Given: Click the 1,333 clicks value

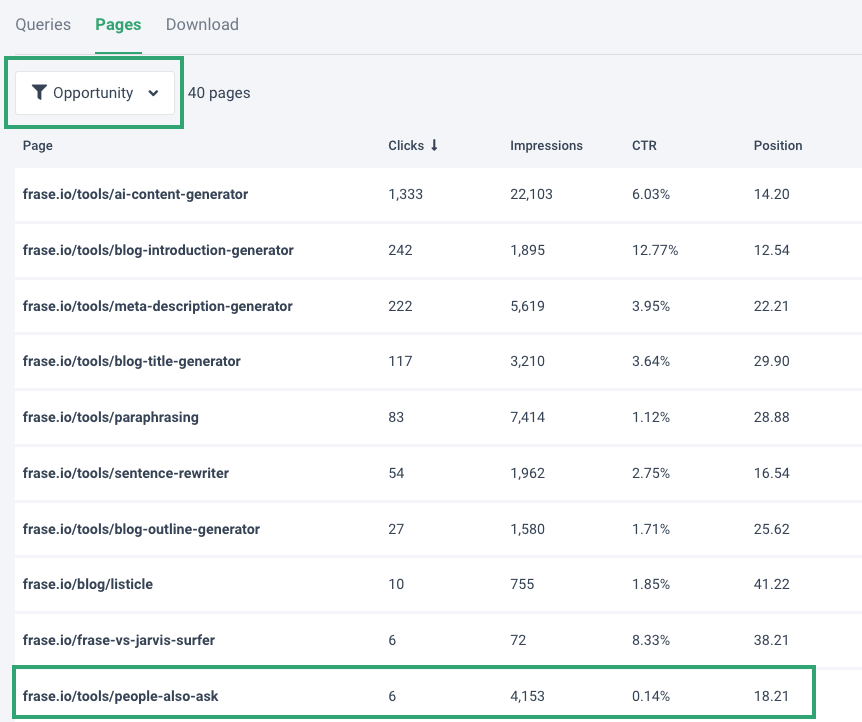Looking at the screenshot, I should click(406, 195).
